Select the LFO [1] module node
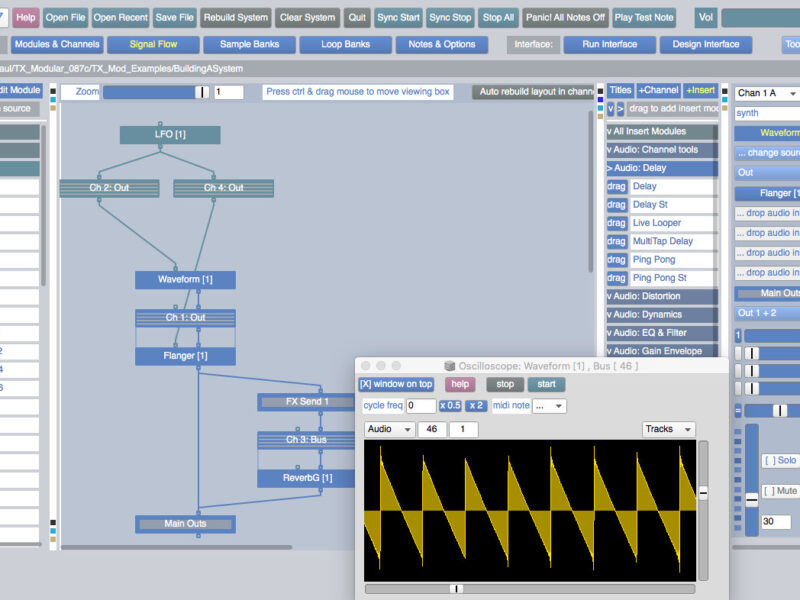Image resolution: width=800 pixels, height=600 pixels. click(170, 135)
